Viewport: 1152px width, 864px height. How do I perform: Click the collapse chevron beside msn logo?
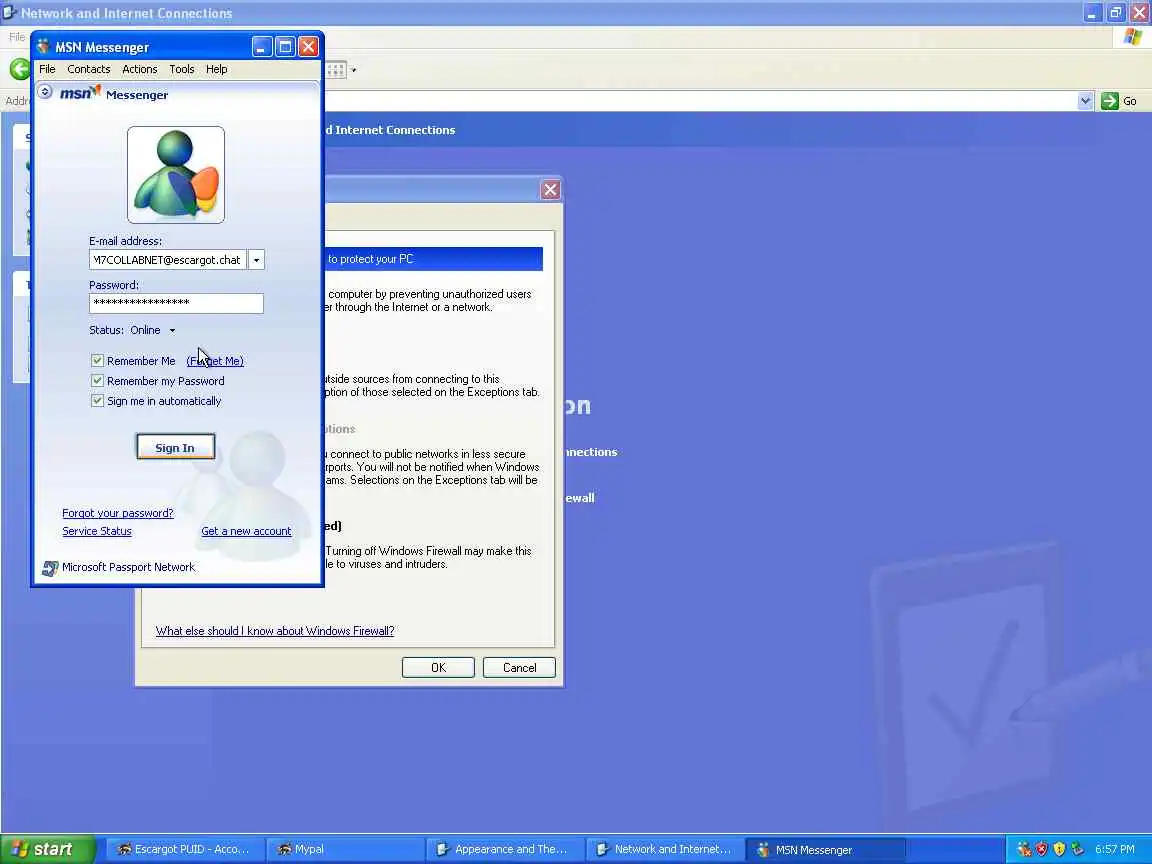click(x=45, y=91)
